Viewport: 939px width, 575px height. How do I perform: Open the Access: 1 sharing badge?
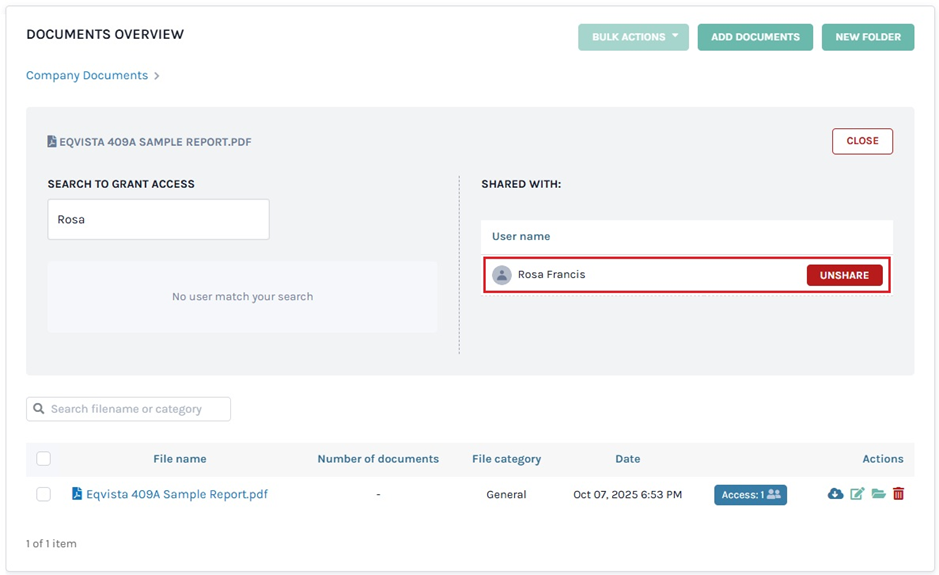coord(750,495)
